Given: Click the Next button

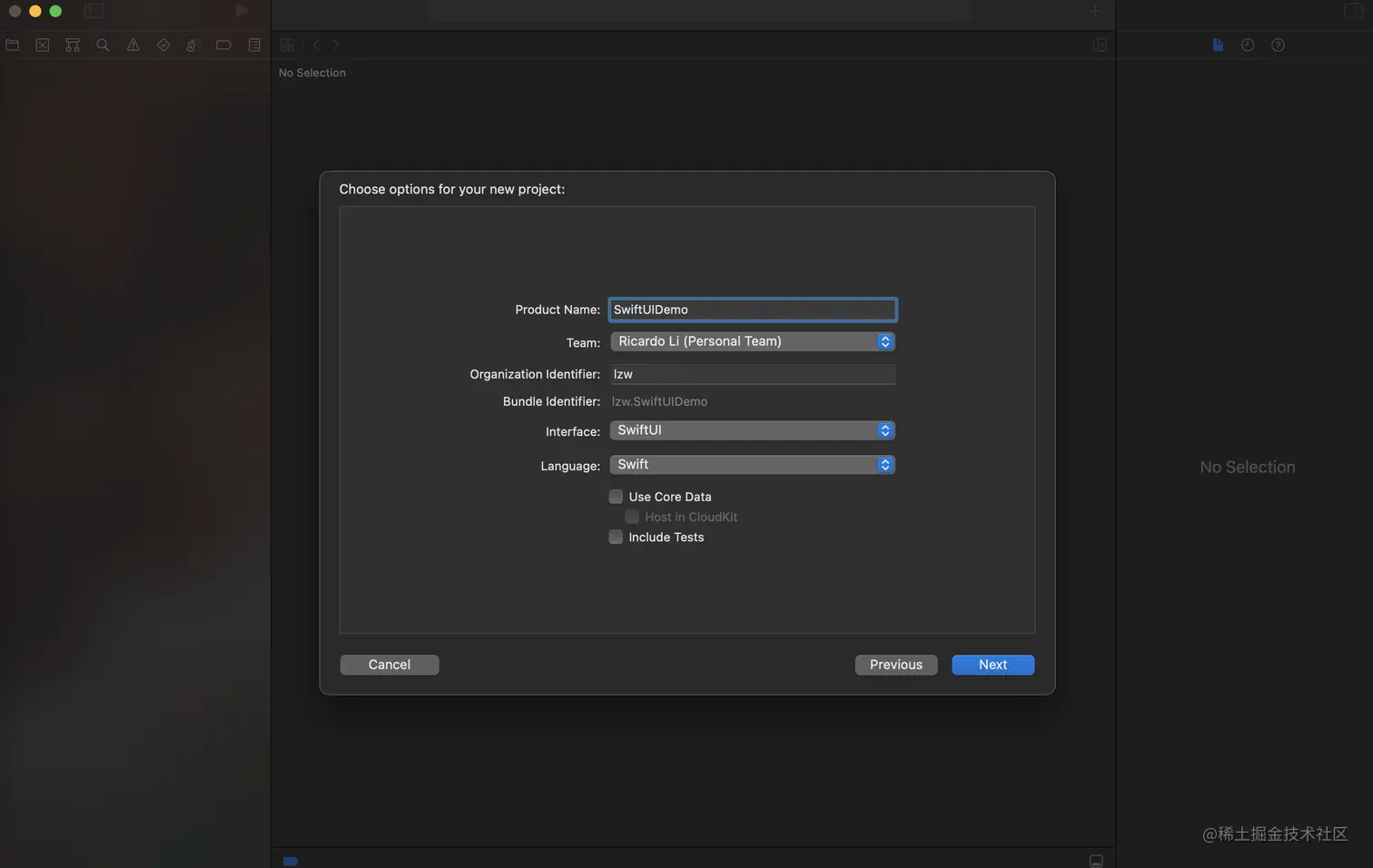Looking at the screenshot, I should (x=993, y=665).
